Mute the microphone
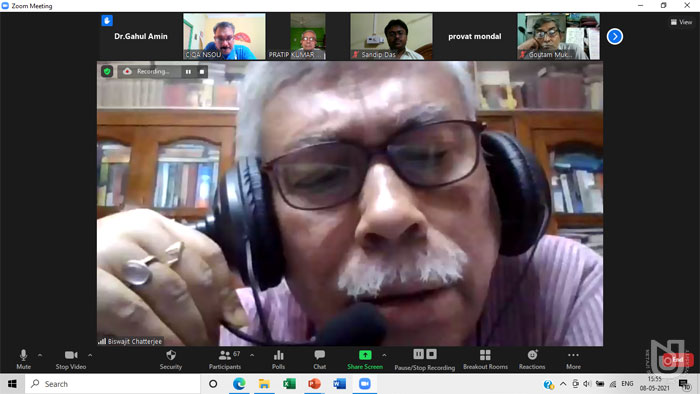 (x=24, y=360)
